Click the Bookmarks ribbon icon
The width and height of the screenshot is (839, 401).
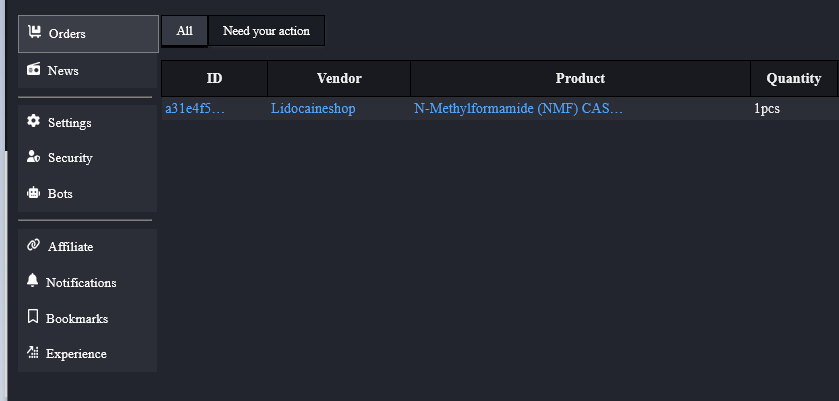33,318
